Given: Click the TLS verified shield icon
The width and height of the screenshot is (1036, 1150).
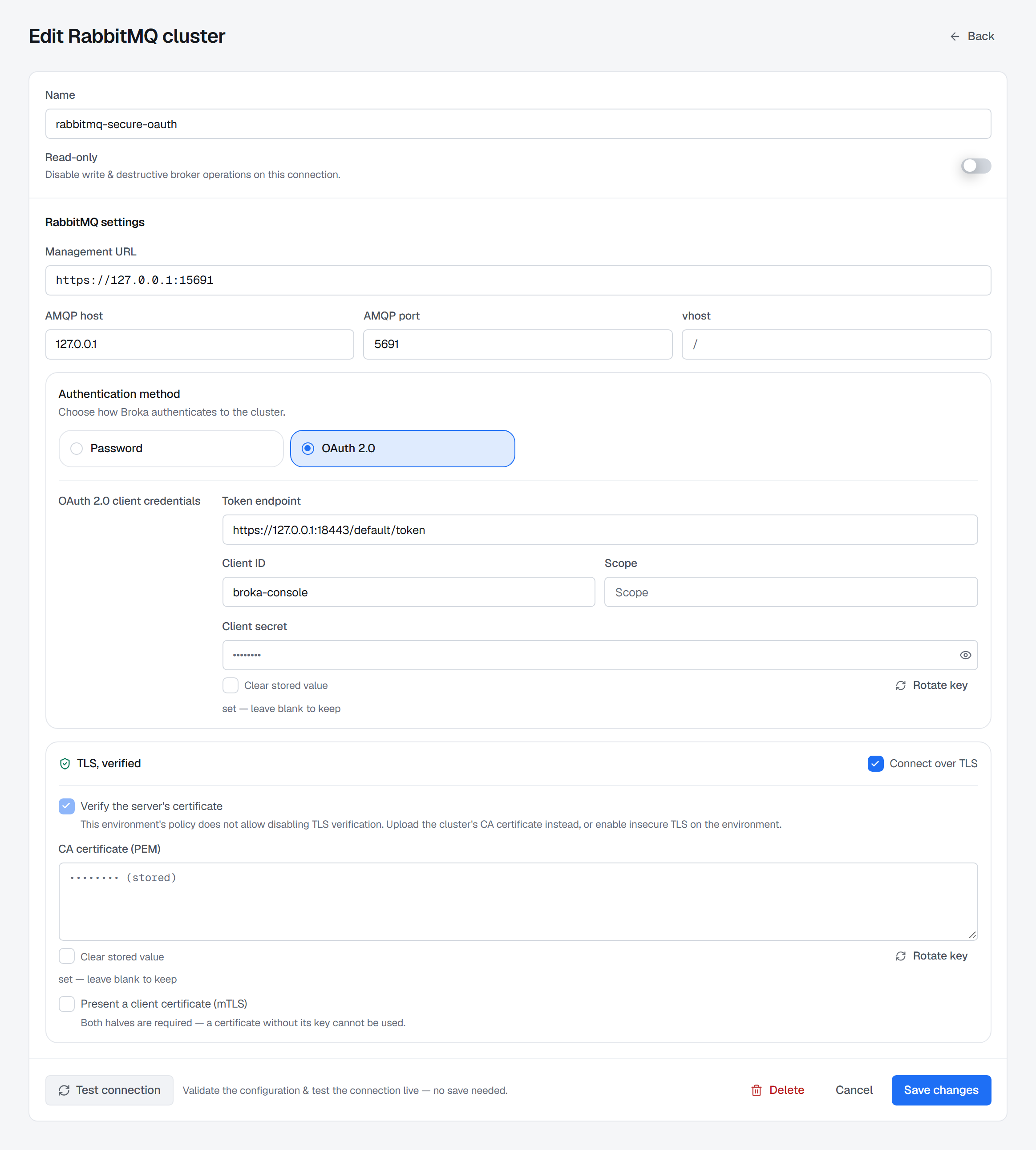Looking at the screenshot, I should pyautogui.click(x=65, y=763).
